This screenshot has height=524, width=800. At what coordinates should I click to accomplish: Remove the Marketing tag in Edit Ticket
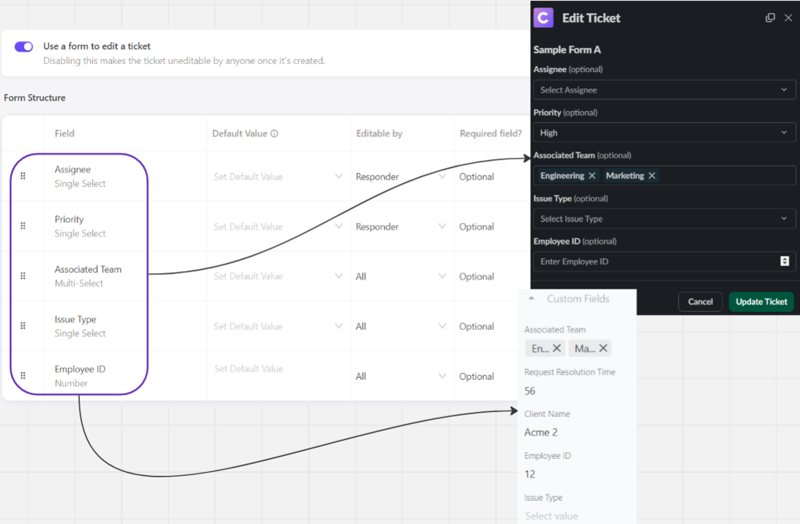[652, 176]
